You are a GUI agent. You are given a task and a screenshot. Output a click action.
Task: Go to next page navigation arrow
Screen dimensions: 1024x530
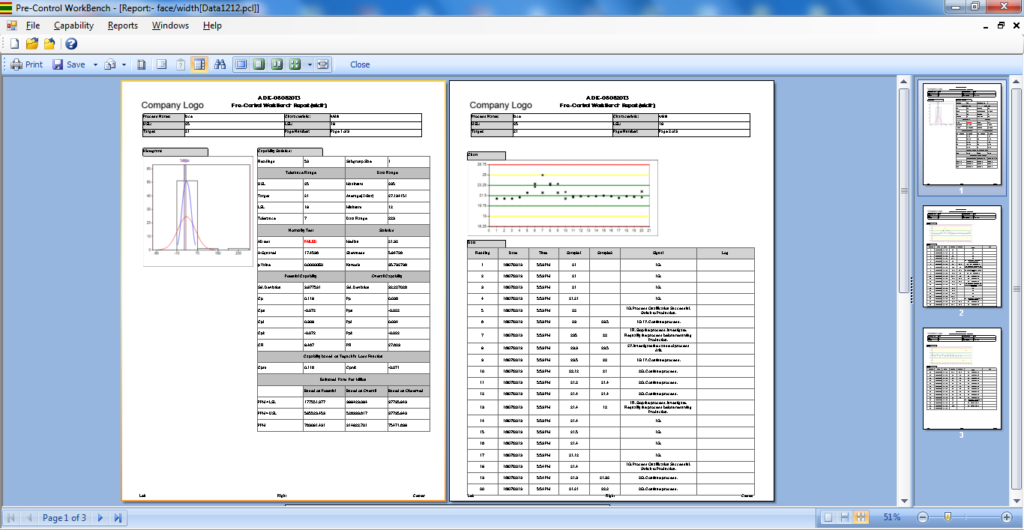point(100,518)
